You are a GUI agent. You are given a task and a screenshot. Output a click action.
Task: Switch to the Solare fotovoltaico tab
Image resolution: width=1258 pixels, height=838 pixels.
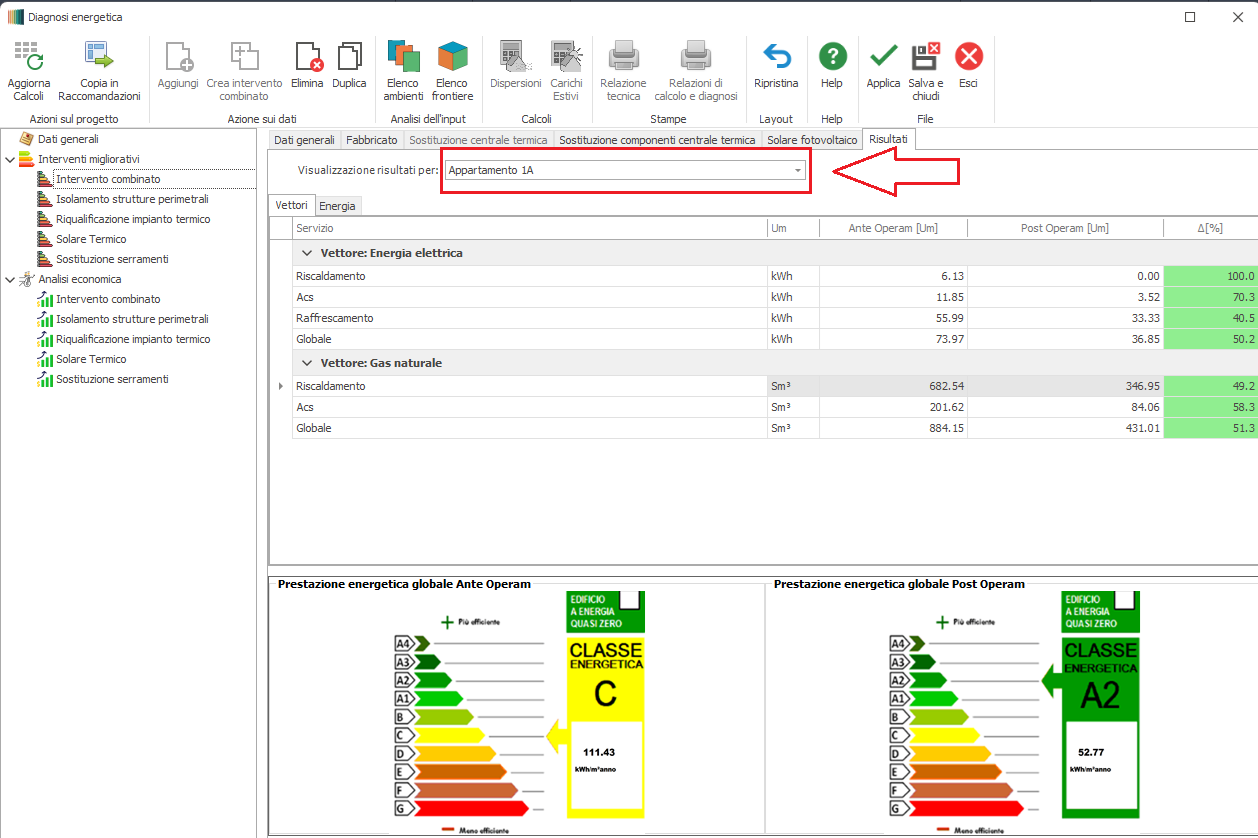[x=812, y=140]
